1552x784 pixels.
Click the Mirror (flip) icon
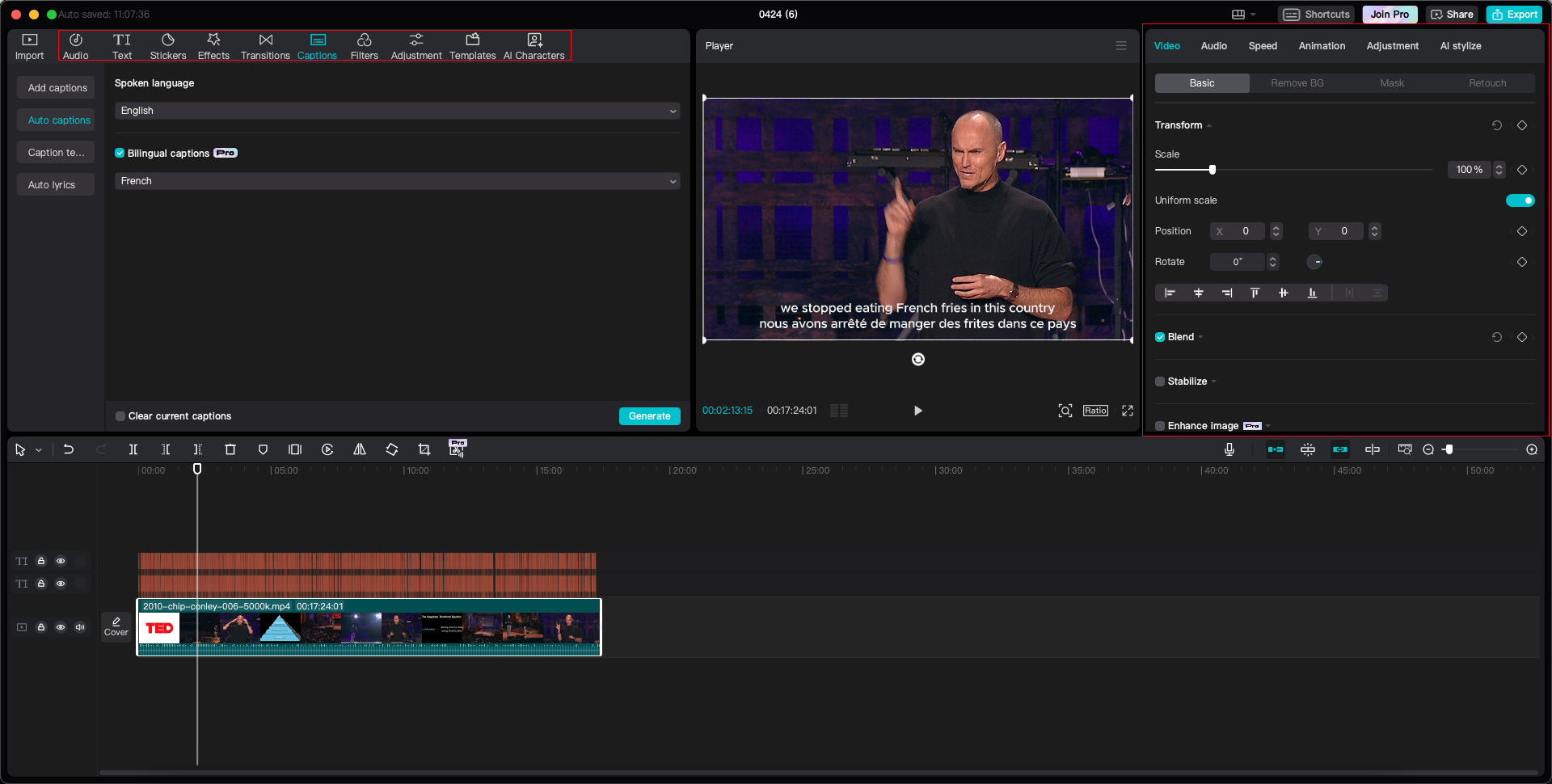(360, 449)
